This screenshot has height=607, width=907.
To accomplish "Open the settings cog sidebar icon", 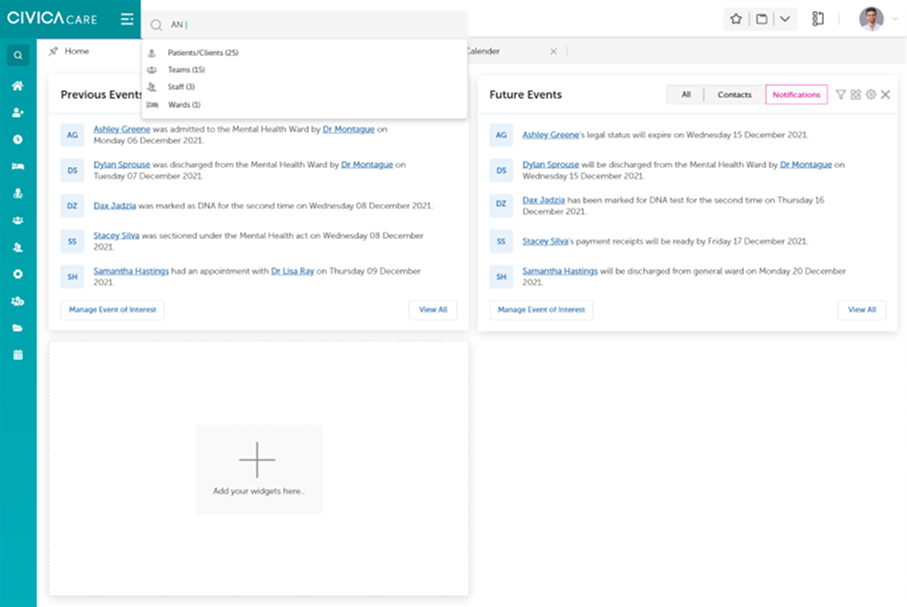I will point(18,274).
